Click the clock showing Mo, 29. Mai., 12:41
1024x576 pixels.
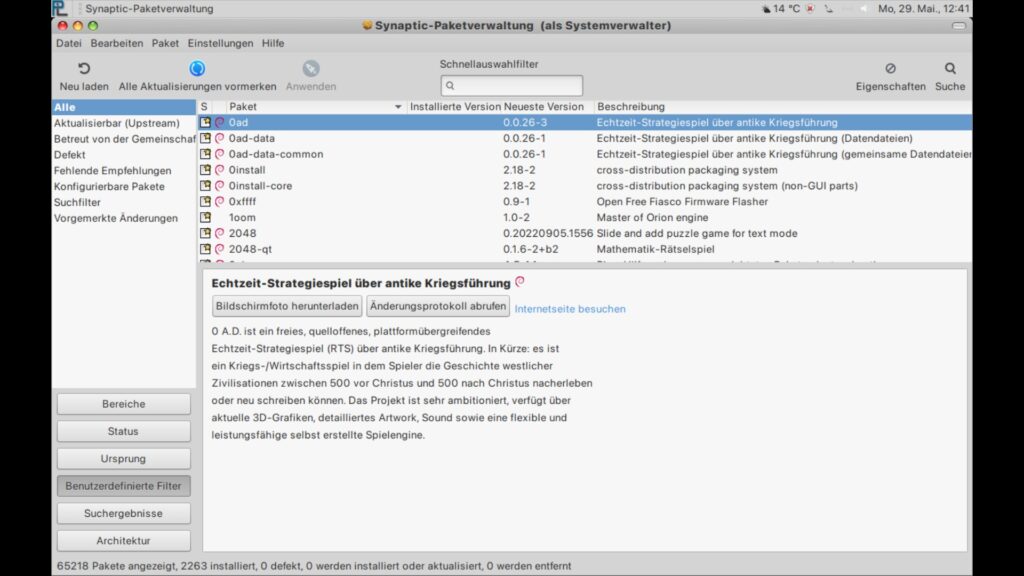pyautogui.click(x=923, y=8)
